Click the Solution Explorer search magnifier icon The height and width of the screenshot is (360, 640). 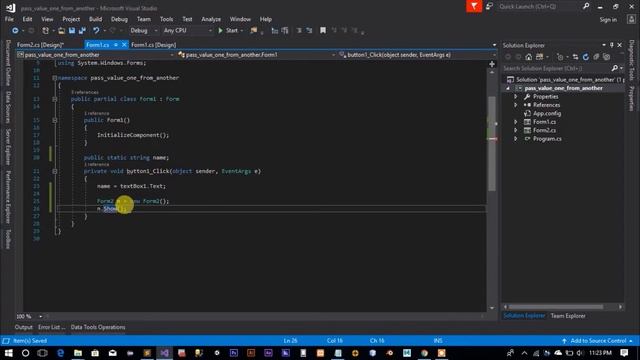pyautogui.click(x=615, y=68)
